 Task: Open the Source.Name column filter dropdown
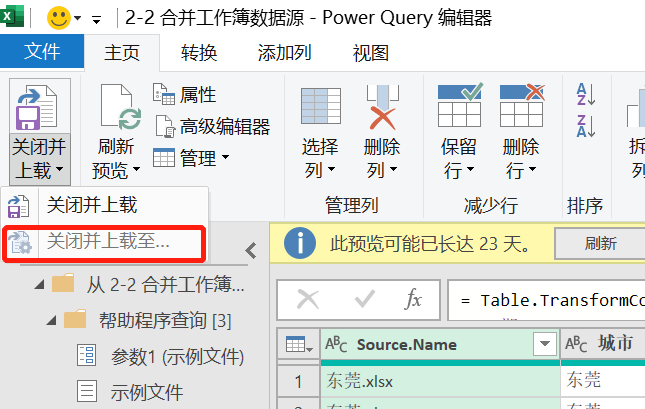[545, 344]
